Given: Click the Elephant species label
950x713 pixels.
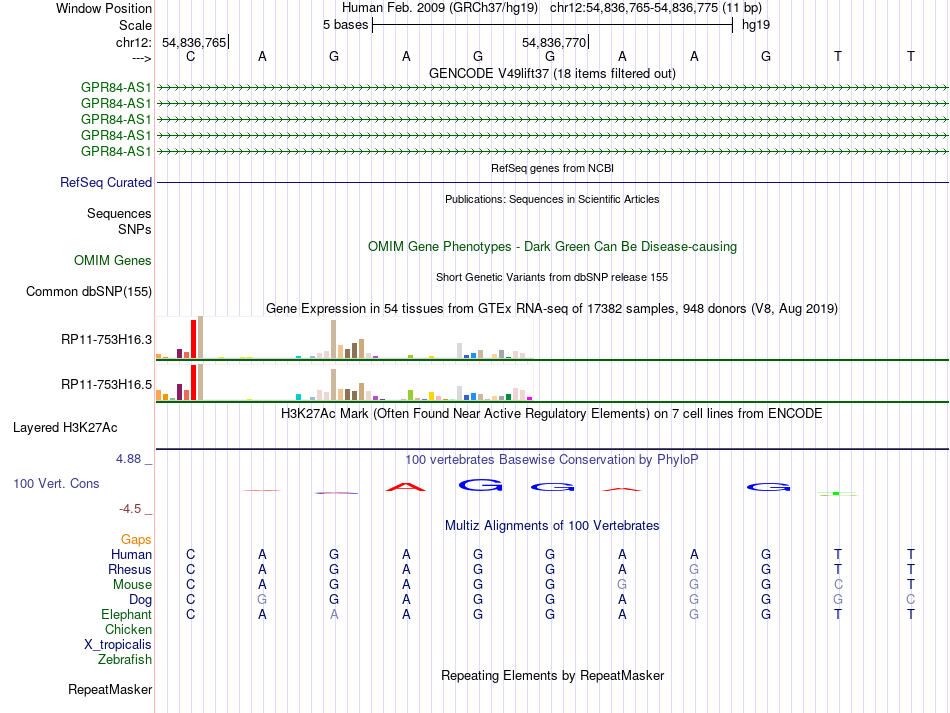Looking at the screenshot, I should [127, 614].
